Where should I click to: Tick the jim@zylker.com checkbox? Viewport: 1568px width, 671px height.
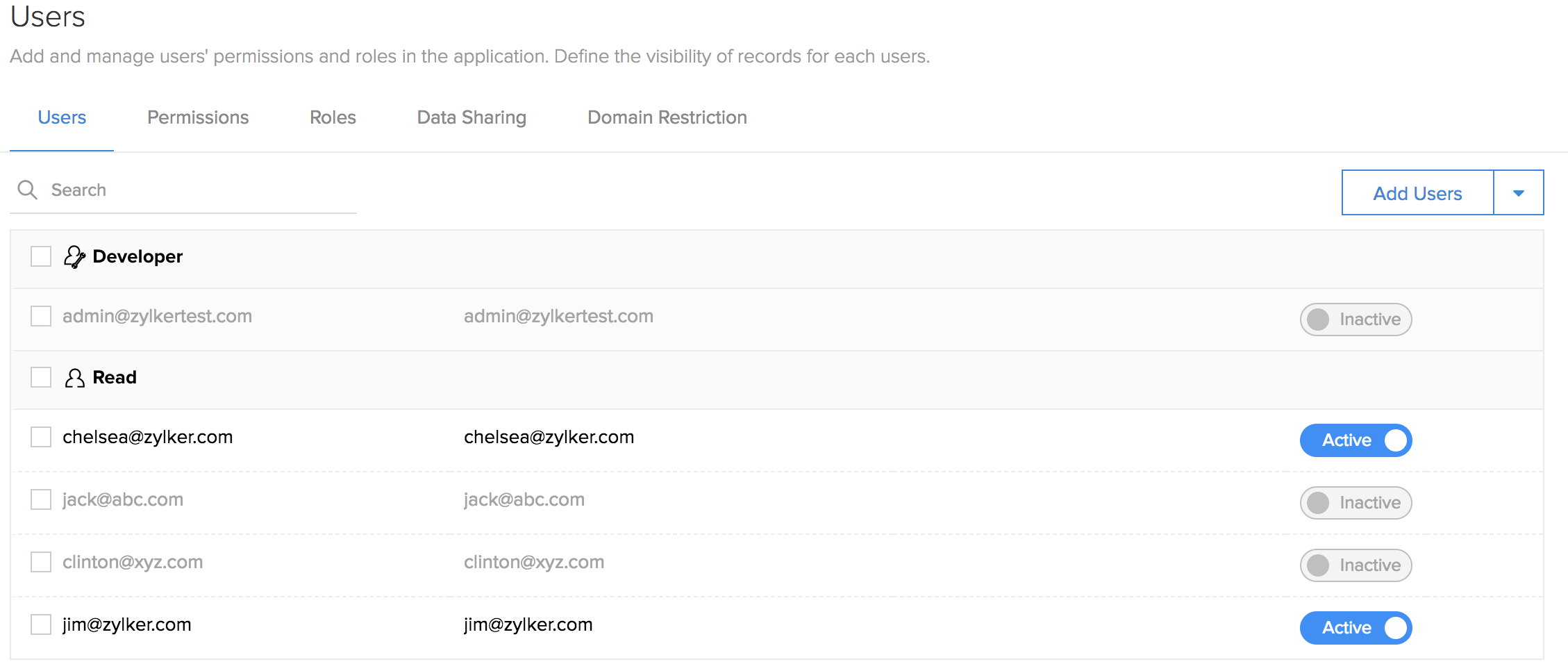(41, 624)
